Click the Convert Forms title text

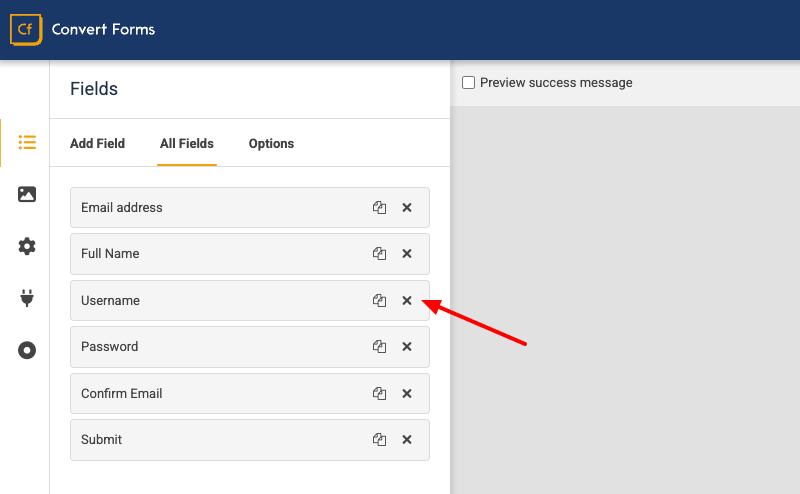(104, 30)
